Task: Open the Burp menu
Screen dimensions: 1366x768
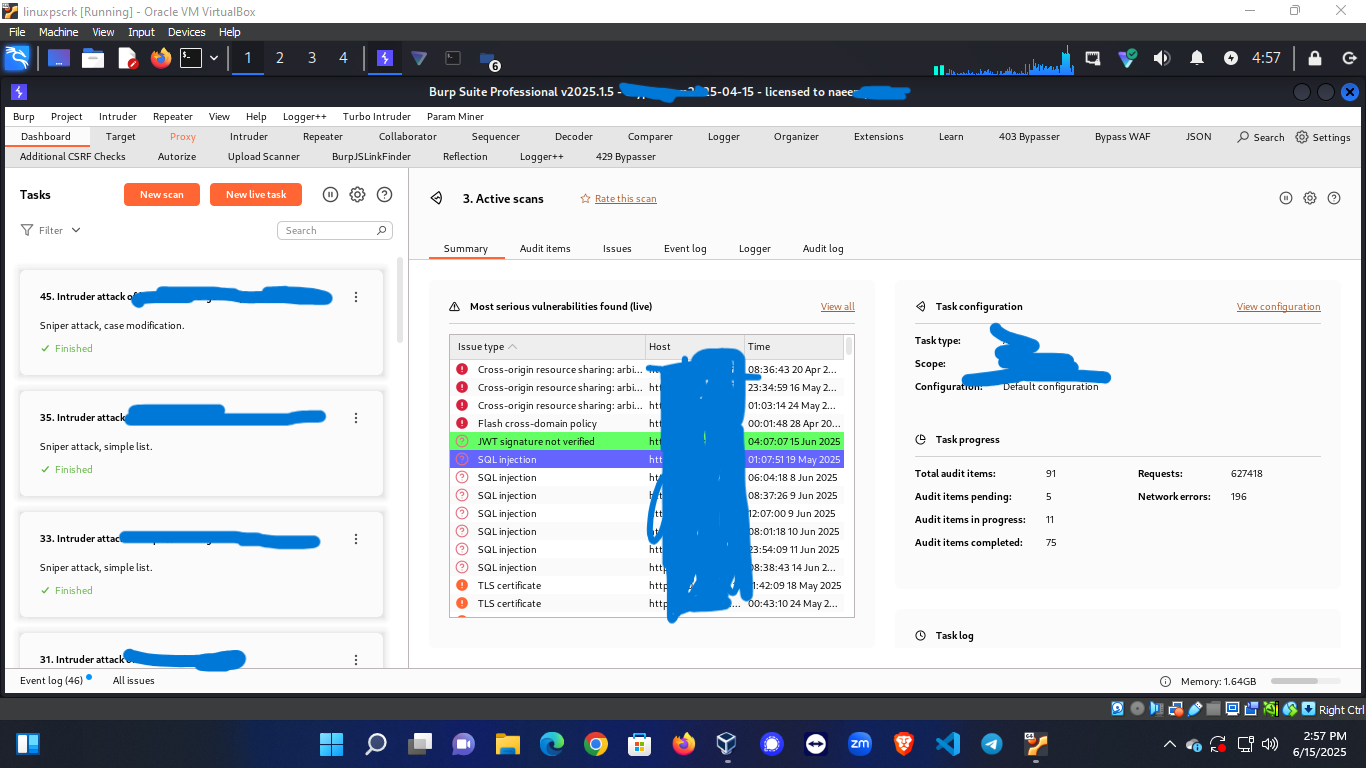Action: [x=23, y=116]
